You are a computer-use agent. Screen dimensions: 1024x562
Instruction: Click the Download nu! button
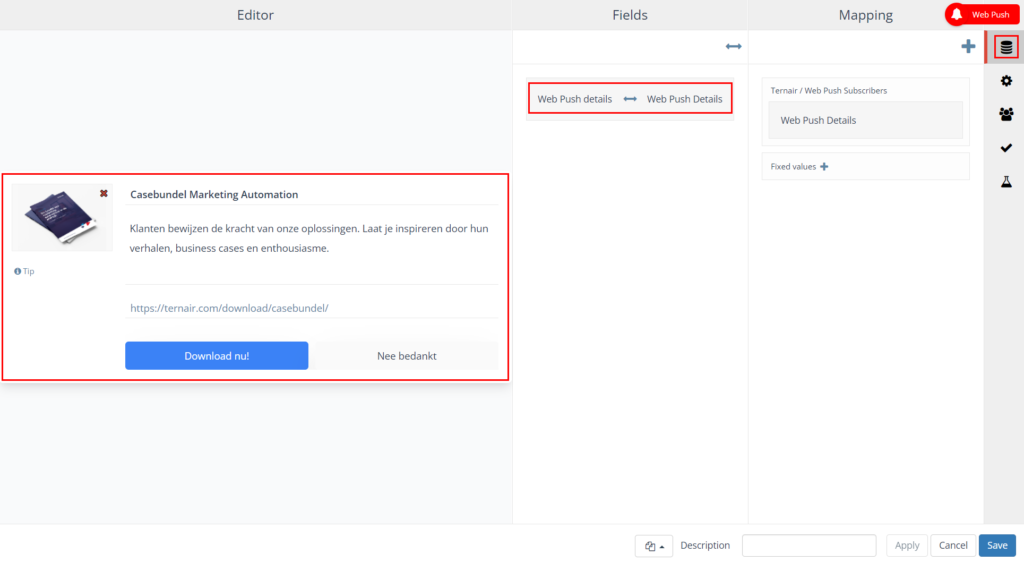click(x=216, y=356)
